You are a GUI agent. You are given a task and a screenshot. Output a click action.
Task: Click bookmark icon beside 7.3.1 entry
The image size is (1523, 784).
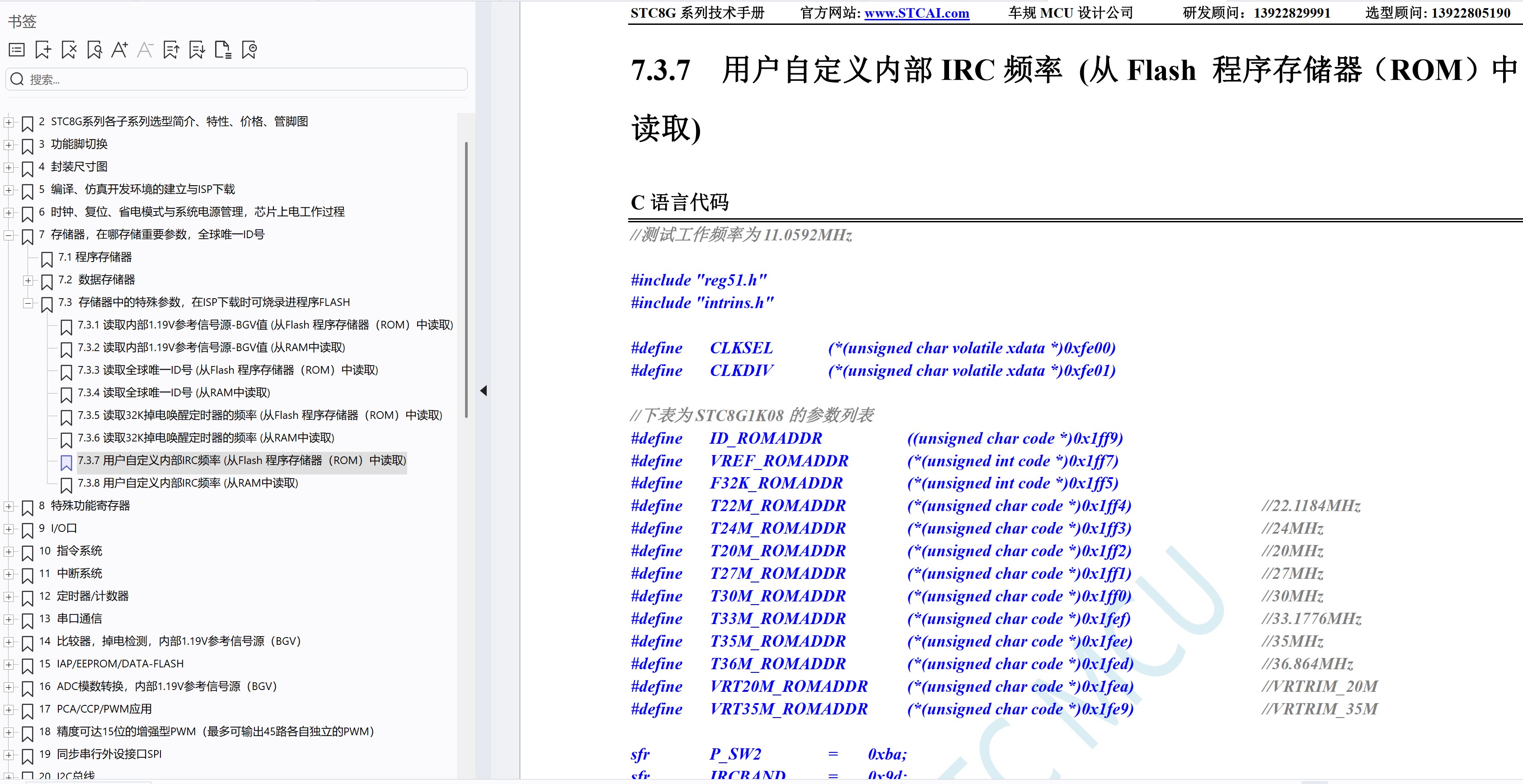coord(66,327)
